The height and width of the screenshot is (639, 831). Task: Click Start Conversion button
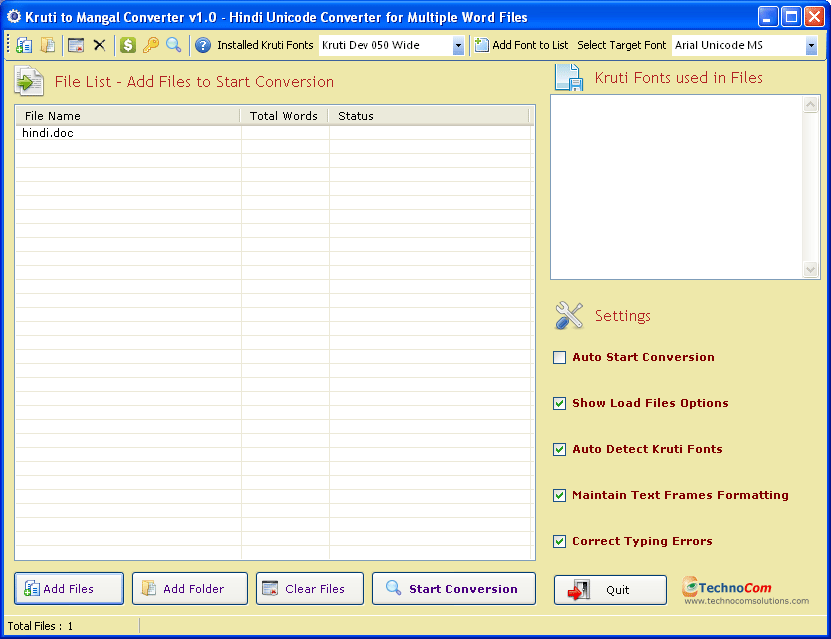(454, 589)
